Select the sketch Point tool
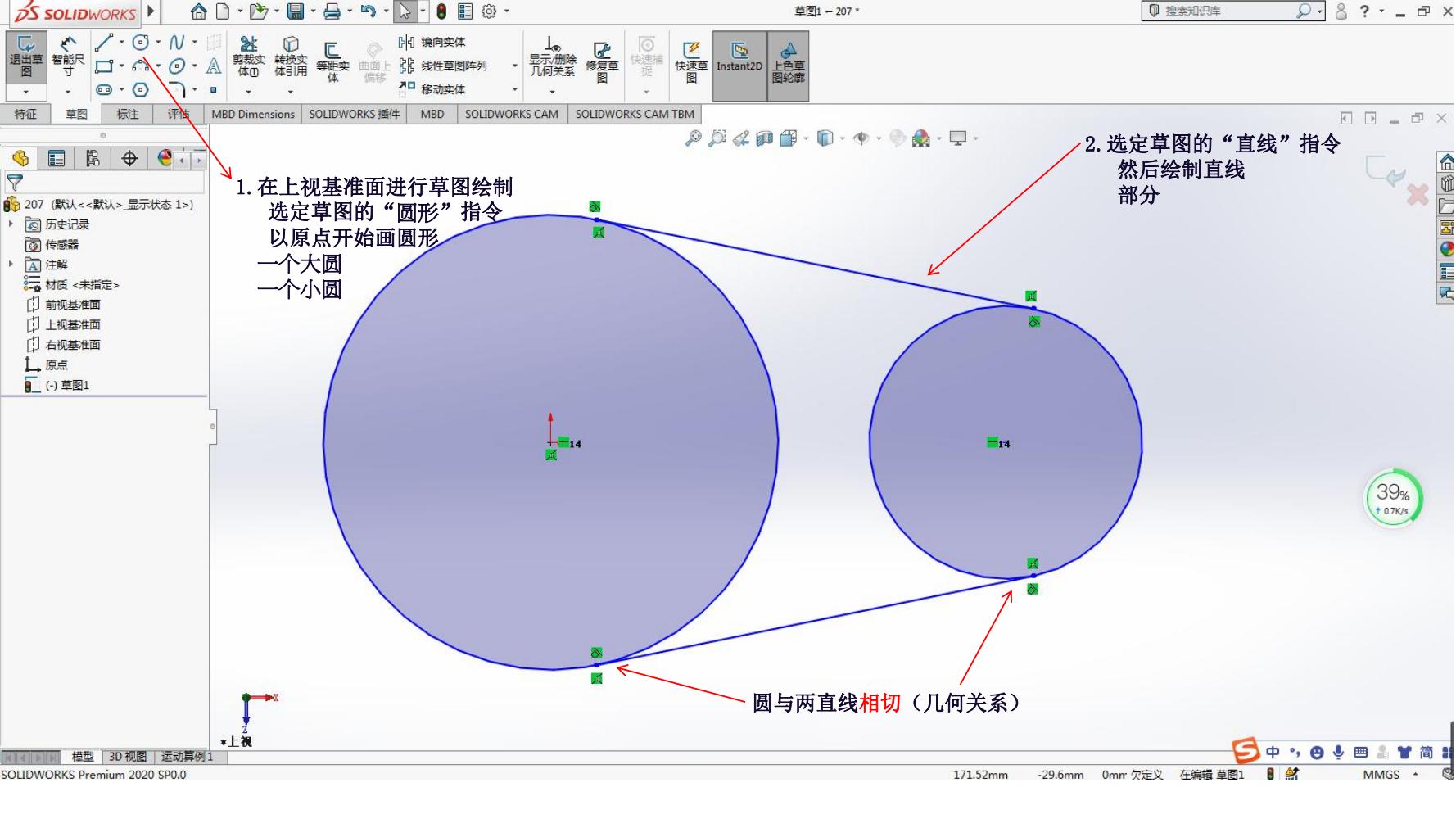This screenshot has width=1456, height=819. click(x=214, y=89)
